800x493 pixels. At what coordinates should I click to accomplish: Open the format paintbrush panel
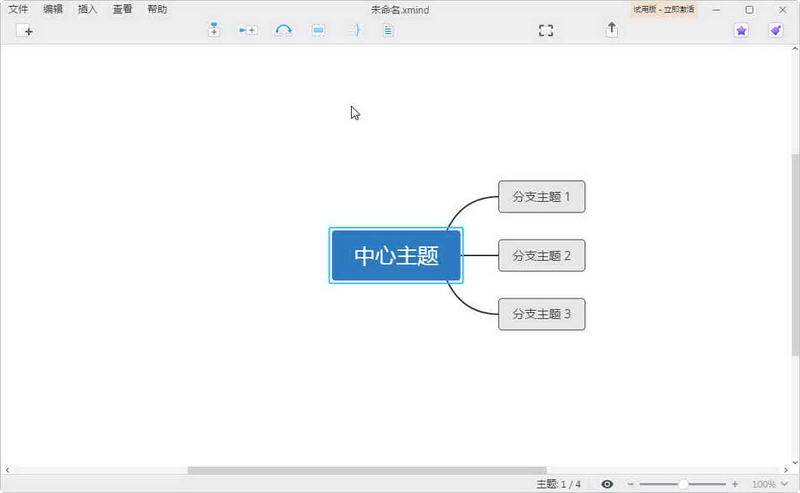coord(776,31)
